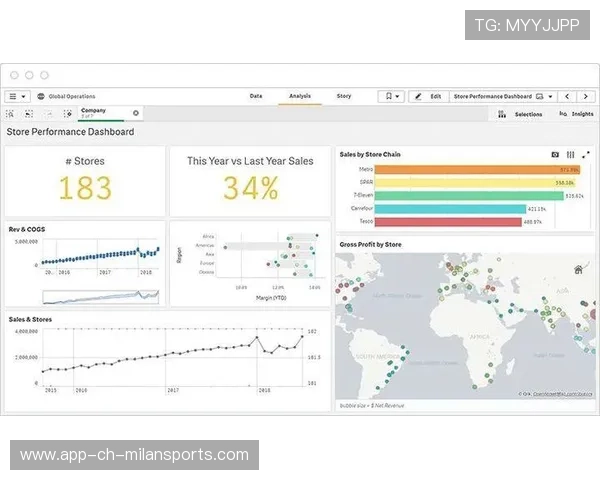
Task: Expand the Store Performance Dashboard sheet selector
Action: click(502, 97)
